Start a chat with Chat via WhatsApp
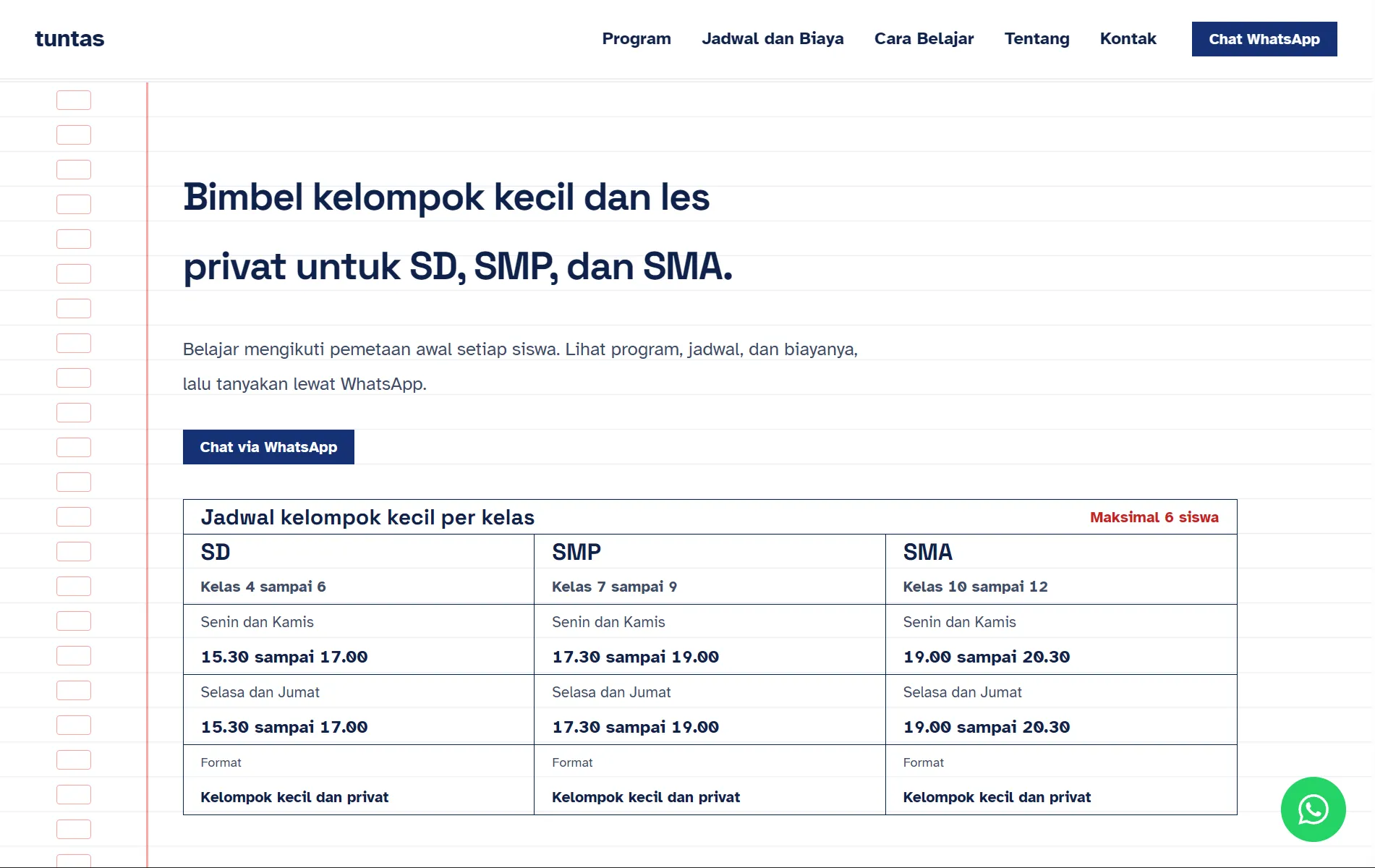1375x868 pixels. click(x=268, y=447)
